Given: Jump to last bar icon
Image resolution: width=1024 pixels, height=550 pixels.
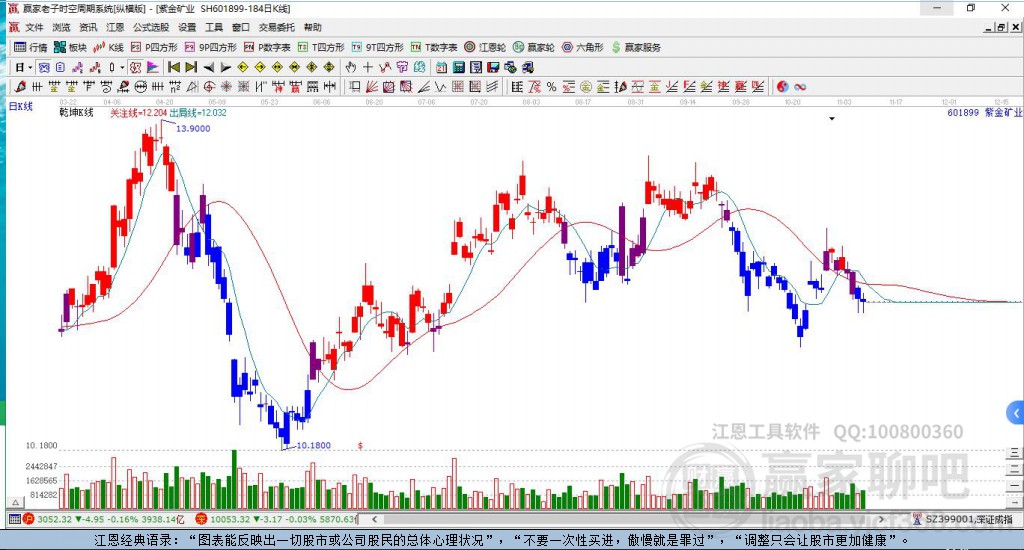Looking at the screenshot, I should pos(191,67).
